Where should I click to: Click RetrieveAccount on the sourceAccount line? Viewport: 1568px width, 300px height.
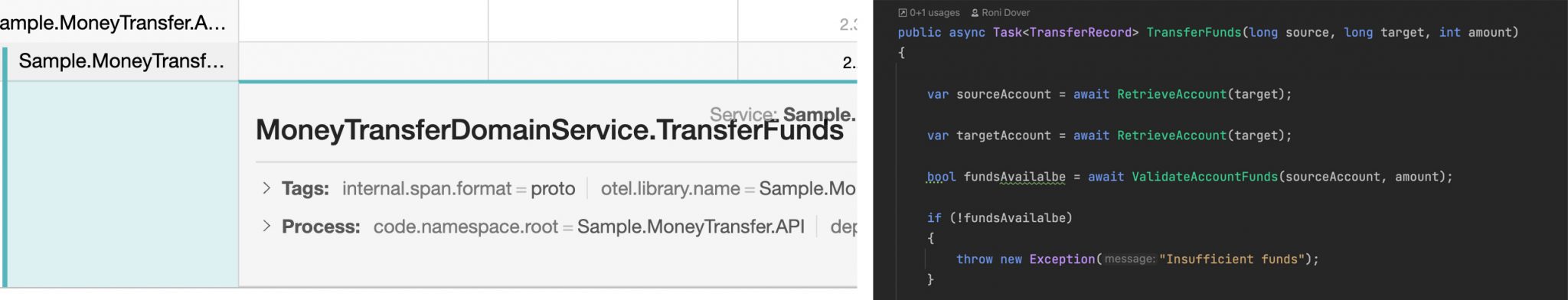(x=1171, y=94)
